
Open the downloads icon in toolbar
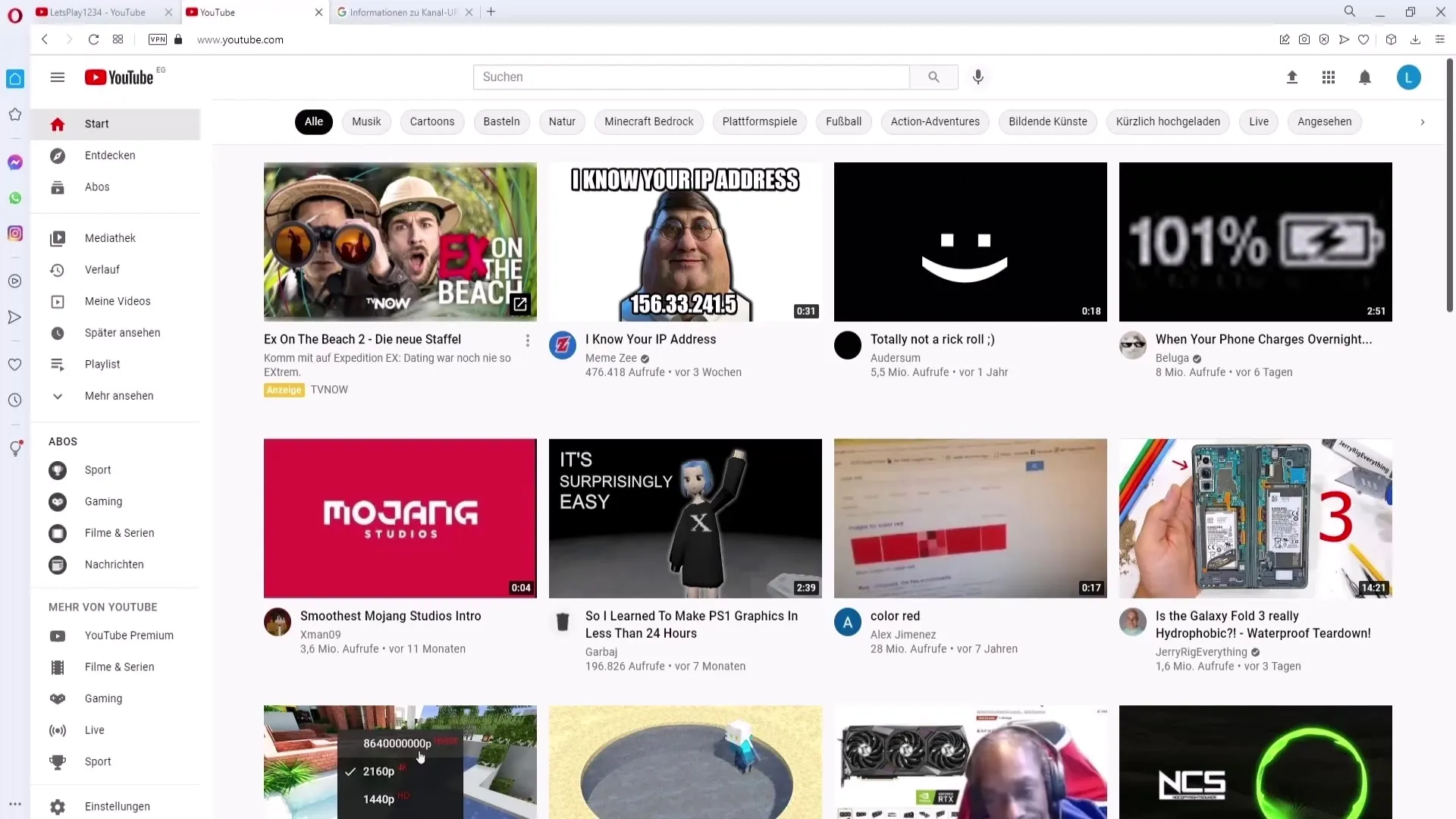click(x=1415, y=39)
